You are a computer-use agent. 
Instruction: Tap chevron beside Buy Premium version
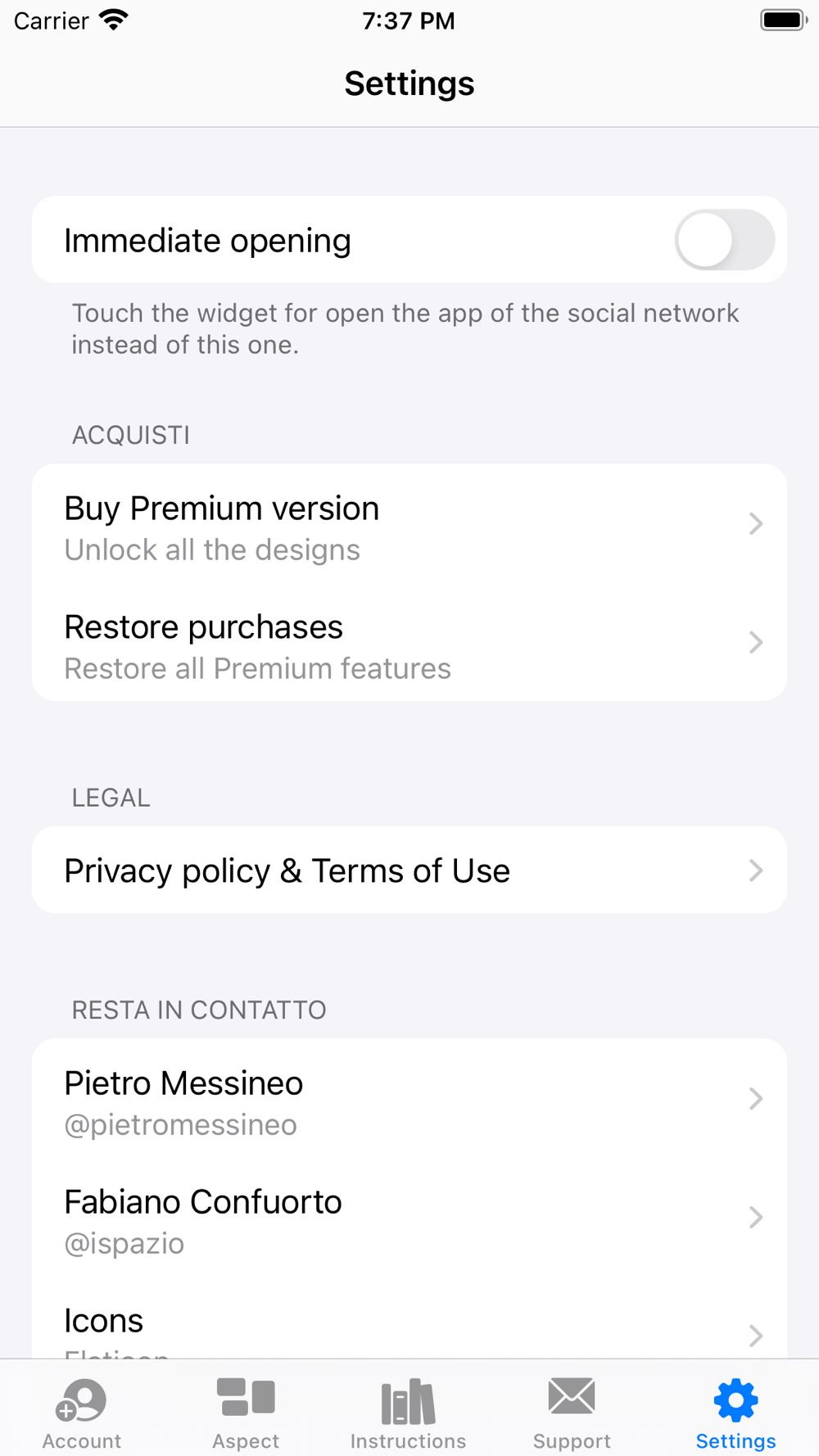point(755,524)
